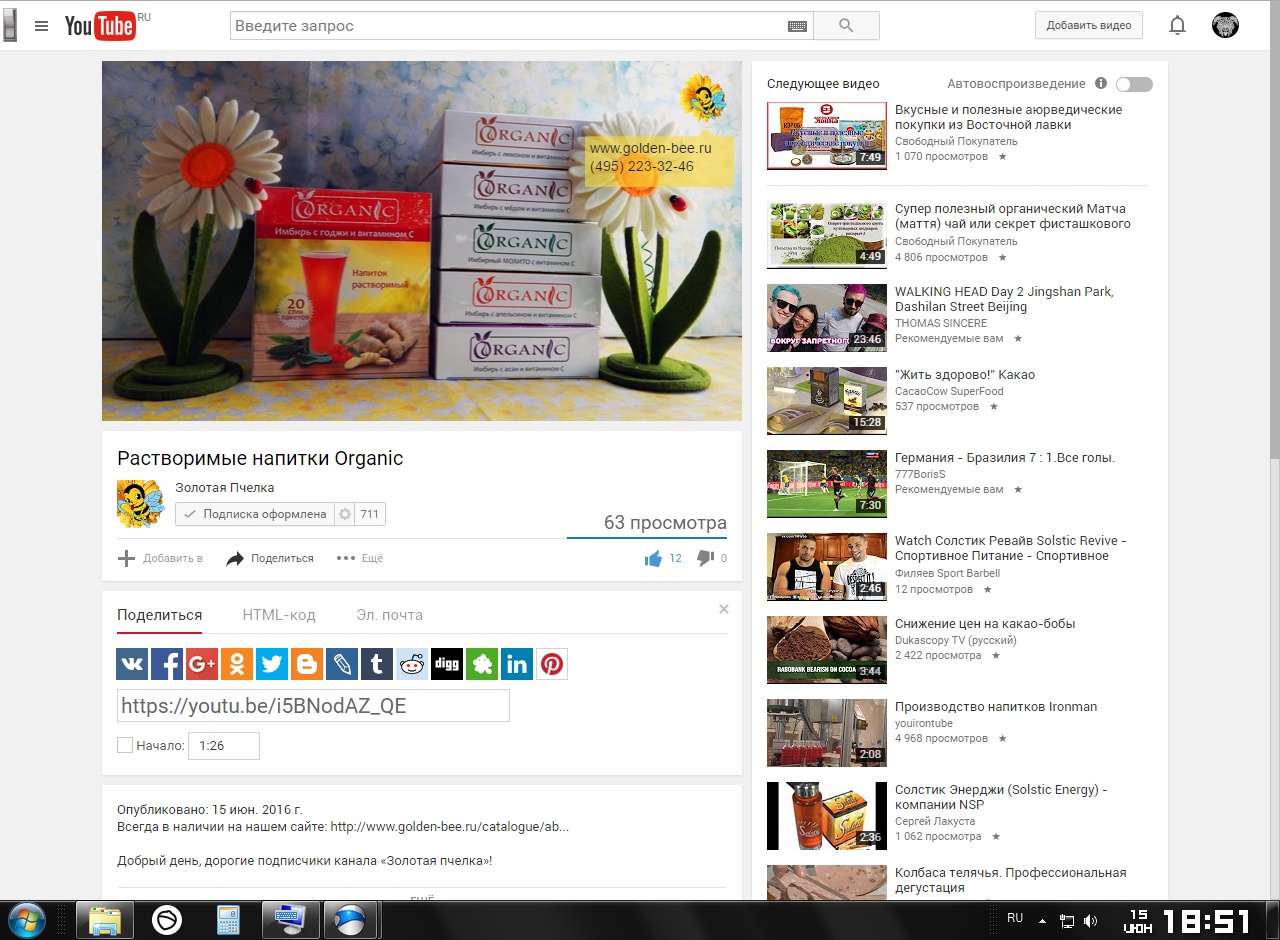The width and height of the screenshot is (1280, 940).
Task: Share video on Google+
Action: (x=202, y=664)
